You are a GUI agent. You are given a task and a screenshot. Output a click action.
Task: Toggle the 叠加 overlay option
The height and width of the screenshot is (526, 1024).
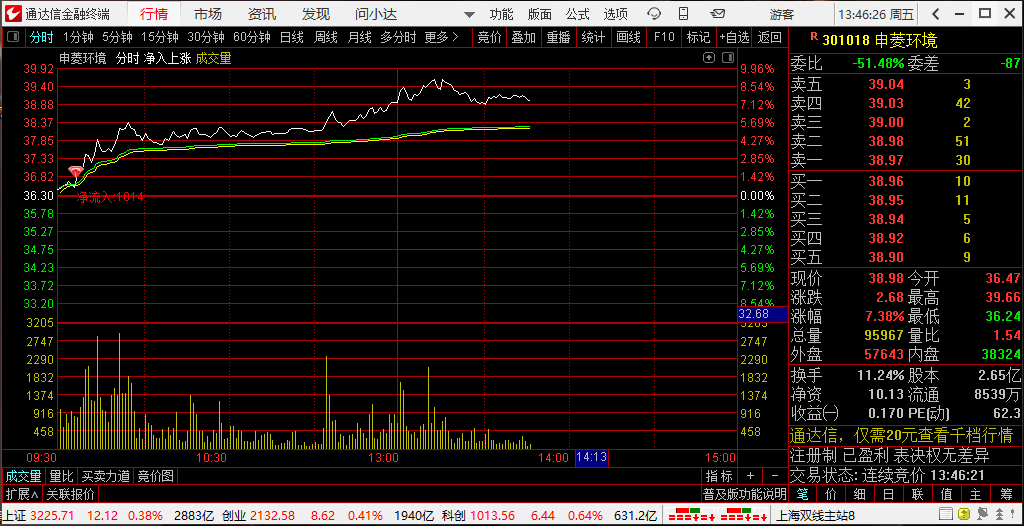coord(523,37)
